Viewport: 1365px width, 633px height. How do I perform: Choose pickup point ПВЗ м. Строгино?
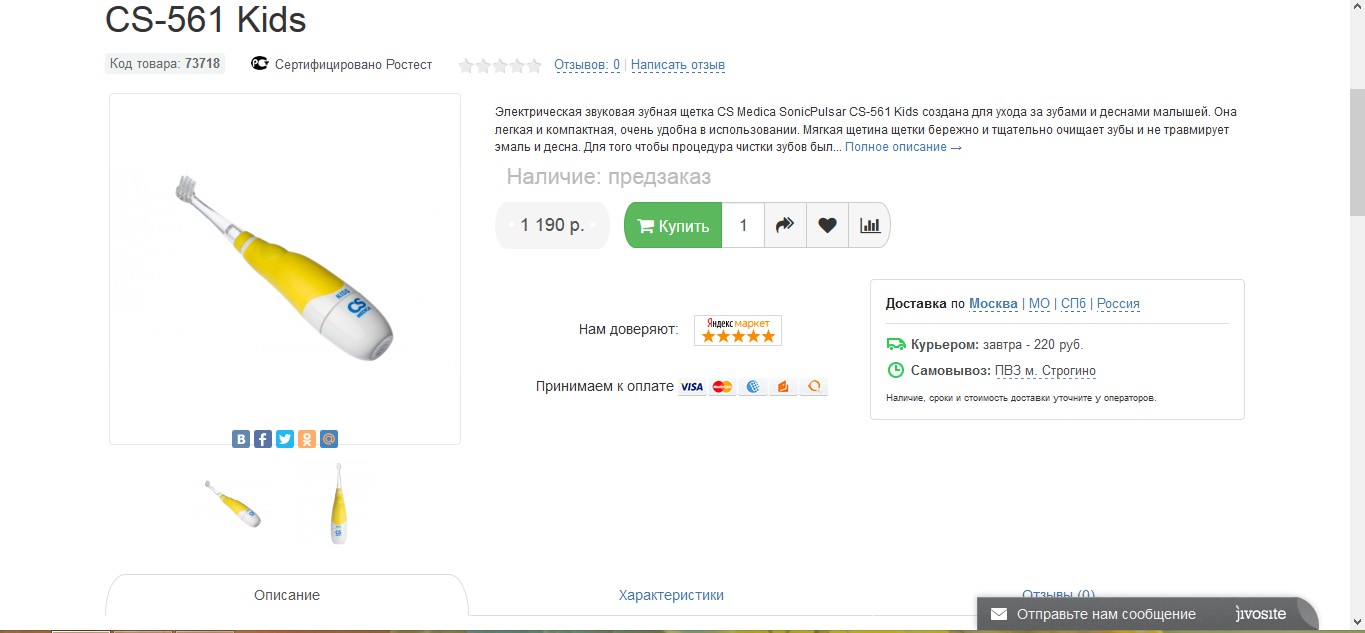pyautogui.click(x=1045, y=371)
